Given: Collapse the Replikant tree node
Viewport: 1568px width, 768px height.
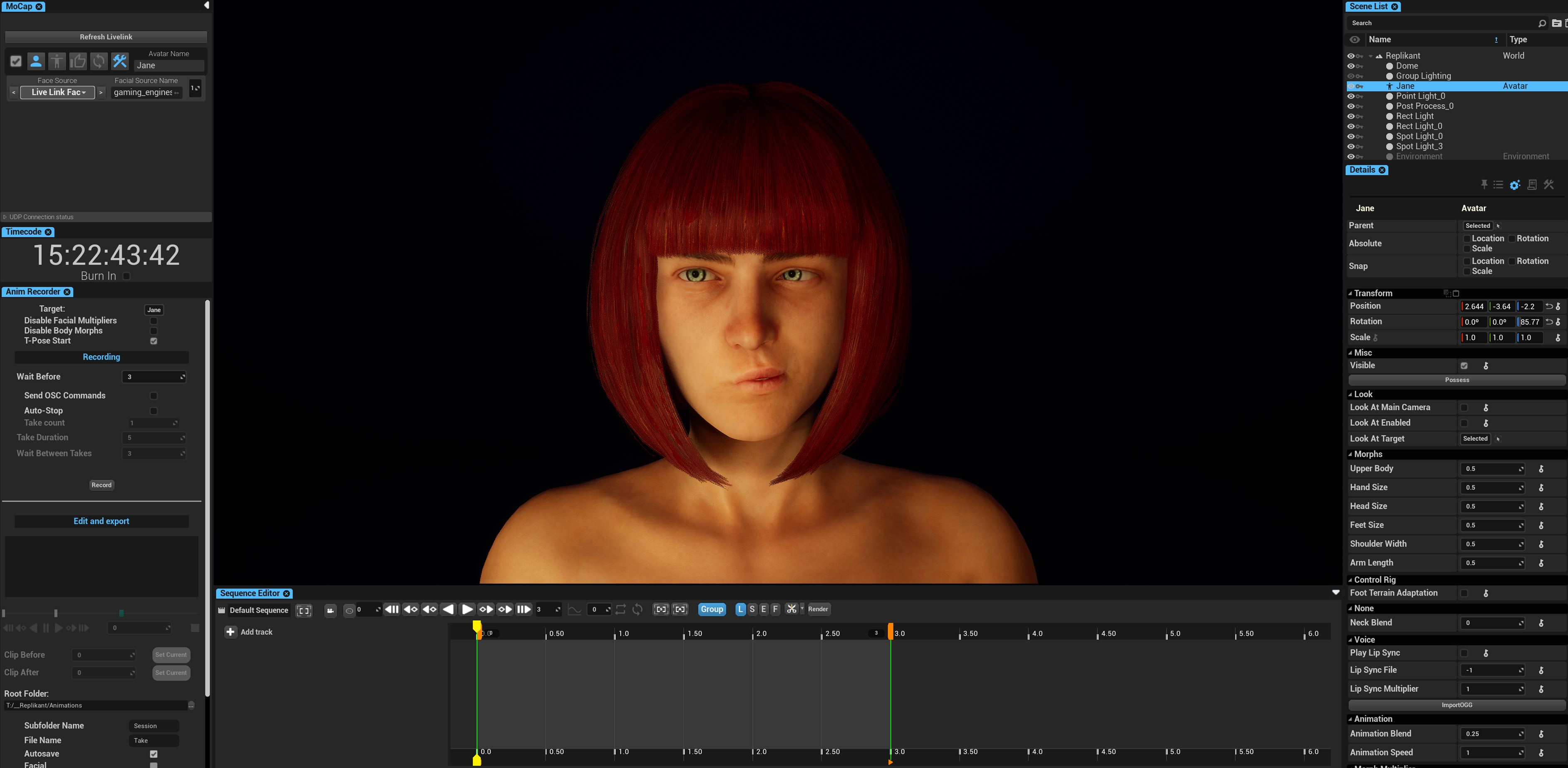Looking at the screenshot, I should click(x=1371, y=56).
